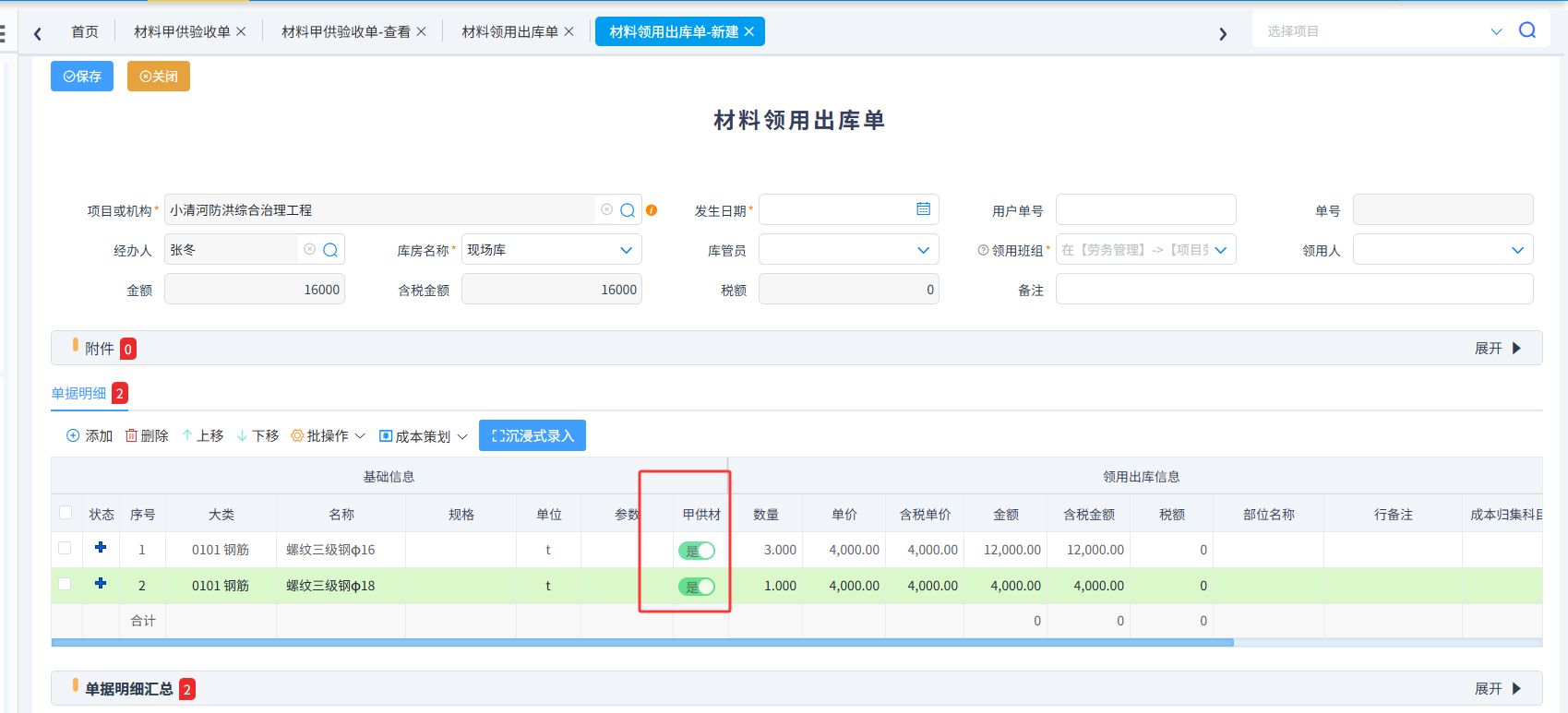Clear the 项目或机构 field with the X icon
The height and width of the screenshot is (713, 1568).
[x=606, y=209]
